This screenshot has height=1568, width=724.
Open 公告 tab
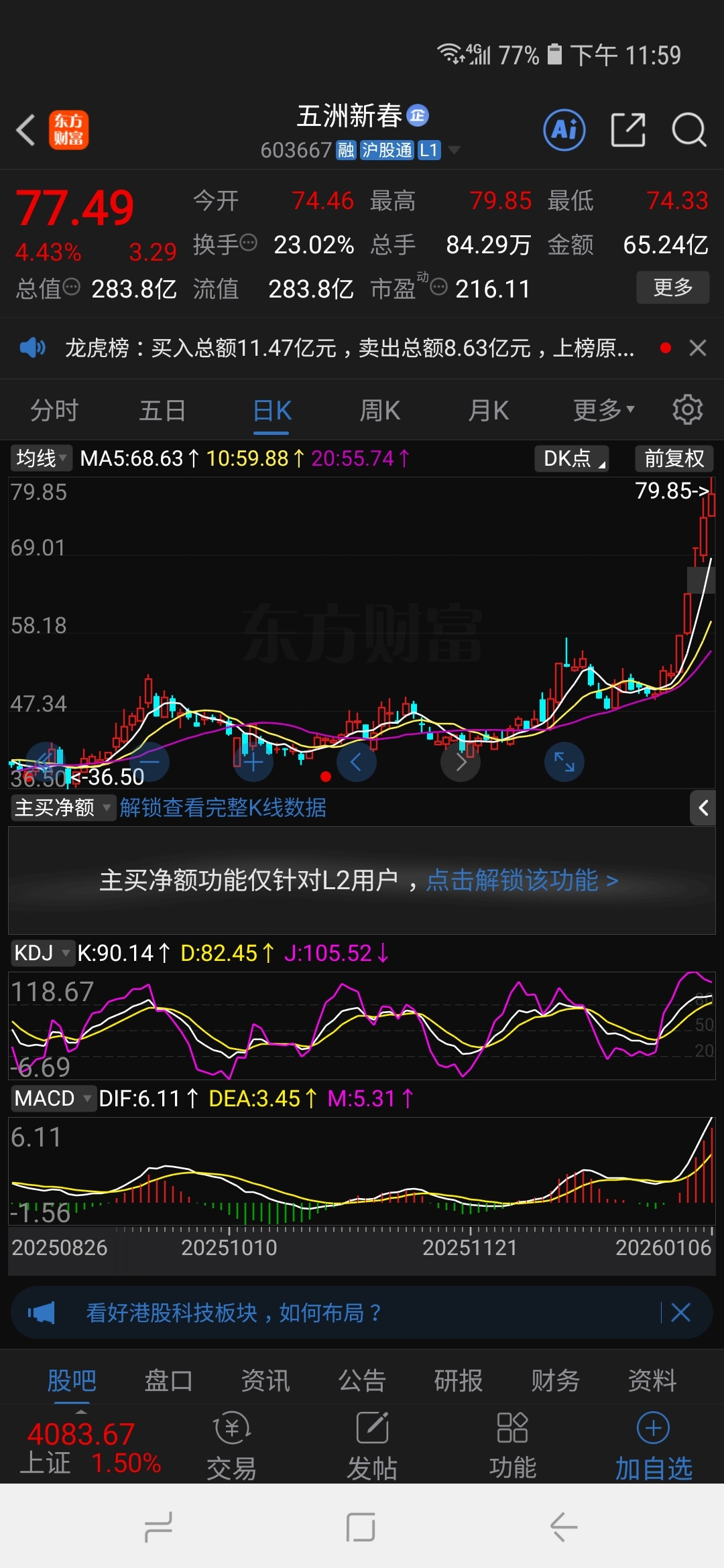point(362,1380)
